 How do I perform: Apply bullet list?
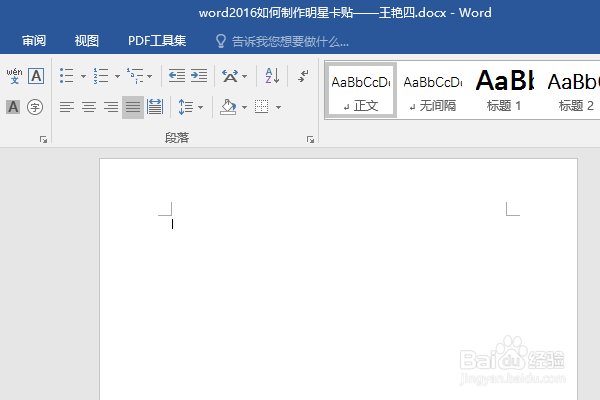click(x=67, y=76)
